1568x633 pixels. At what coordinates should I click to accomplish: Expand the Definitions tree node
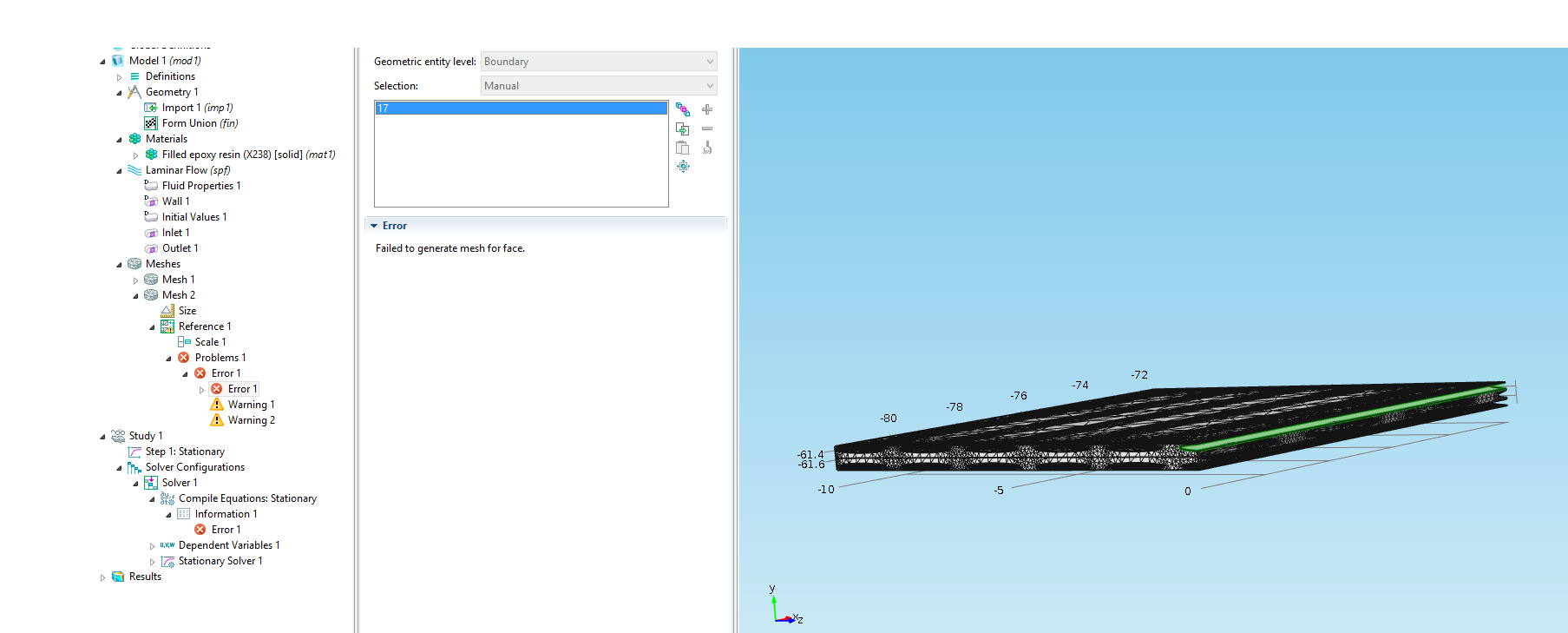pos(120,77)
